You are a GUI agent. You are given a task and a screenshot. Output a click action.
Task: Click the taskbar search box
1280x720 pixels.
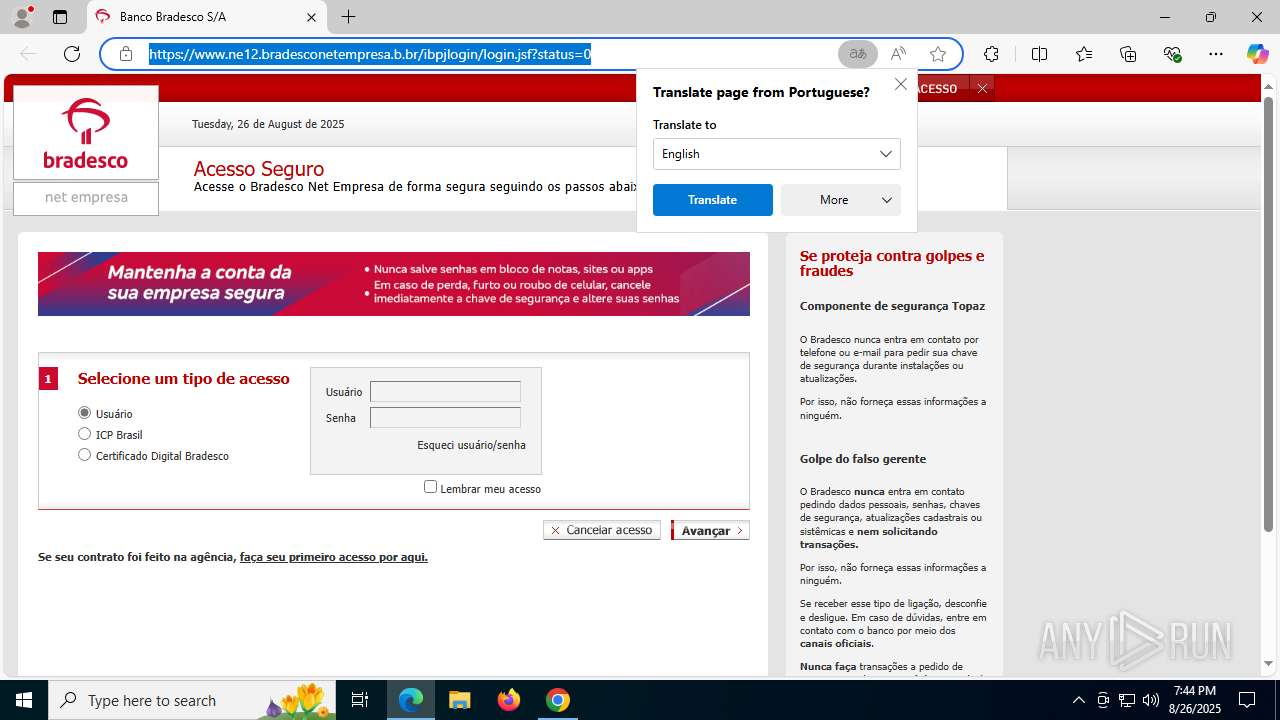[192, 700]
